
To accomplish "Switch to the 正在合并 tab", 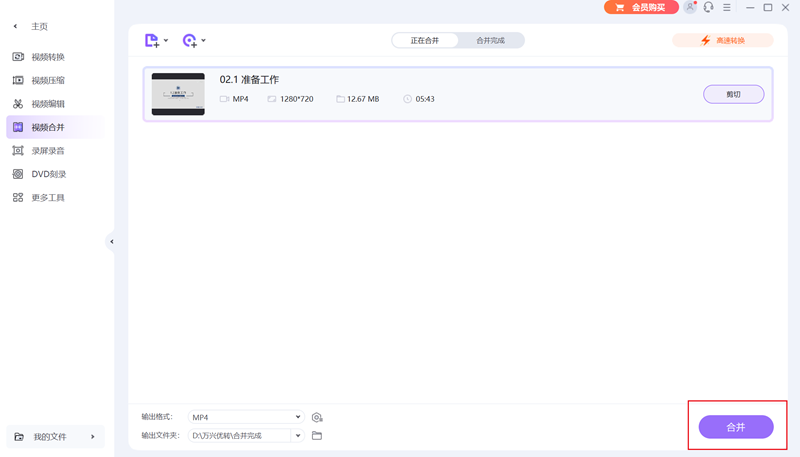I will point(424,40).
